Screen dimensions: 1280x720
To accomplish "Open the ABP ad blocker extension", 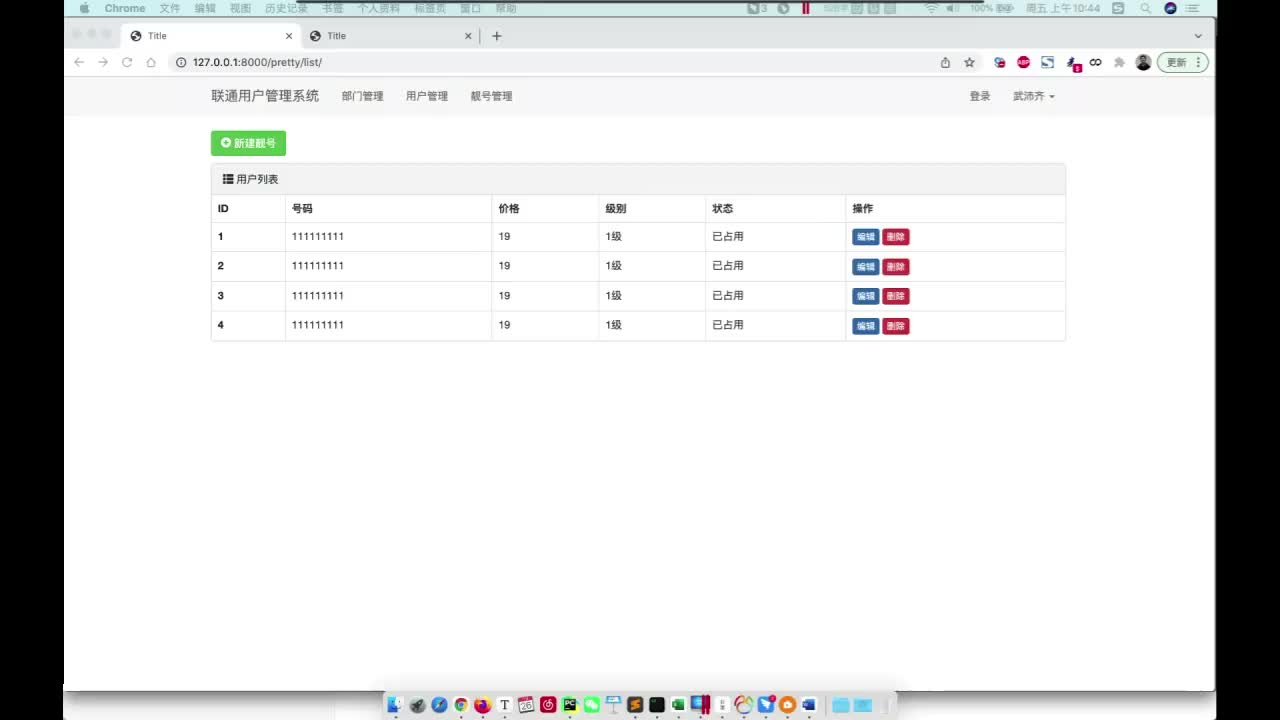I will tap(1023, 62).
